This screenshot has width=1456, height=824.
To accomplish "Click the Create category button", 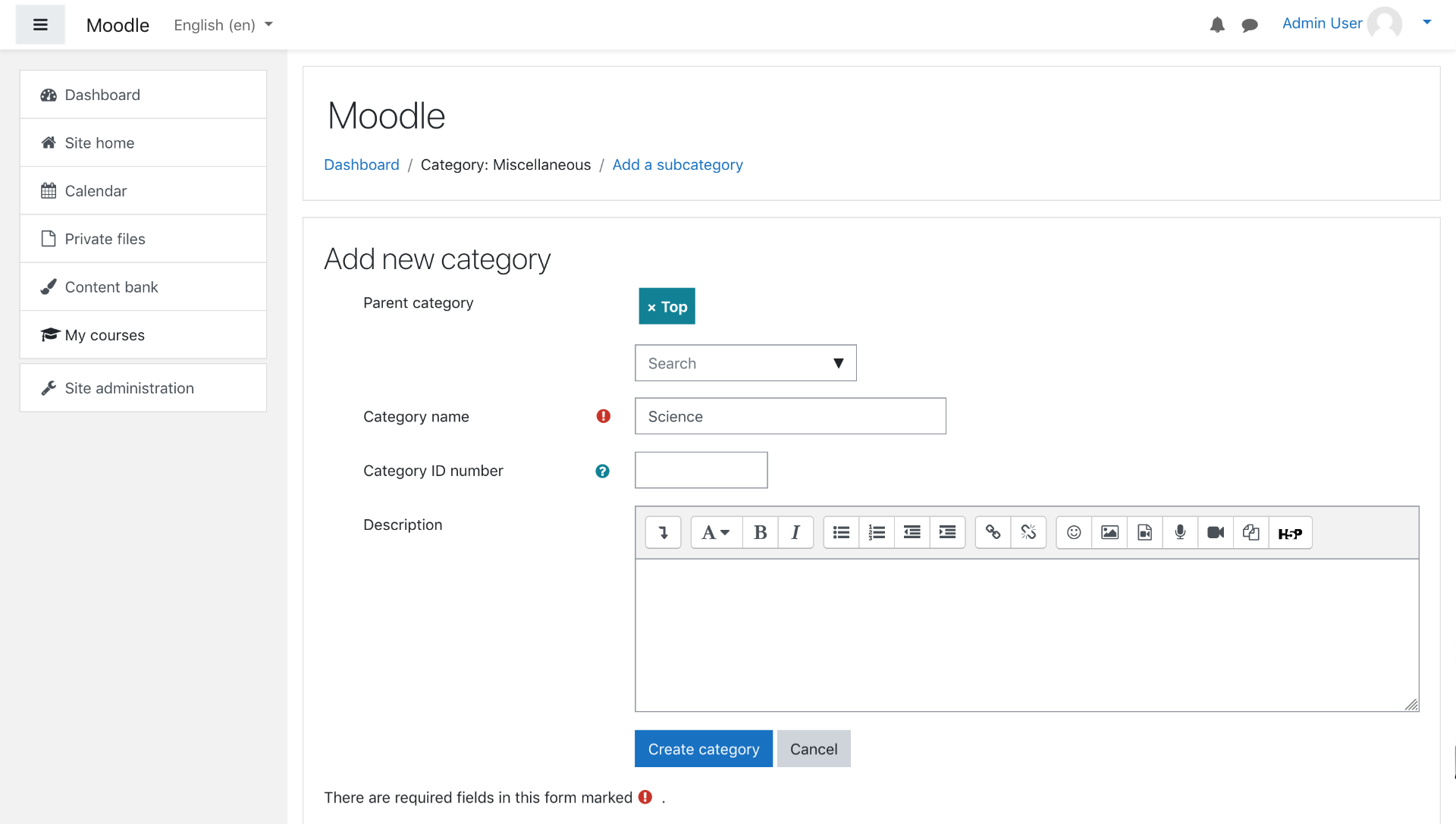I will 703,749.
